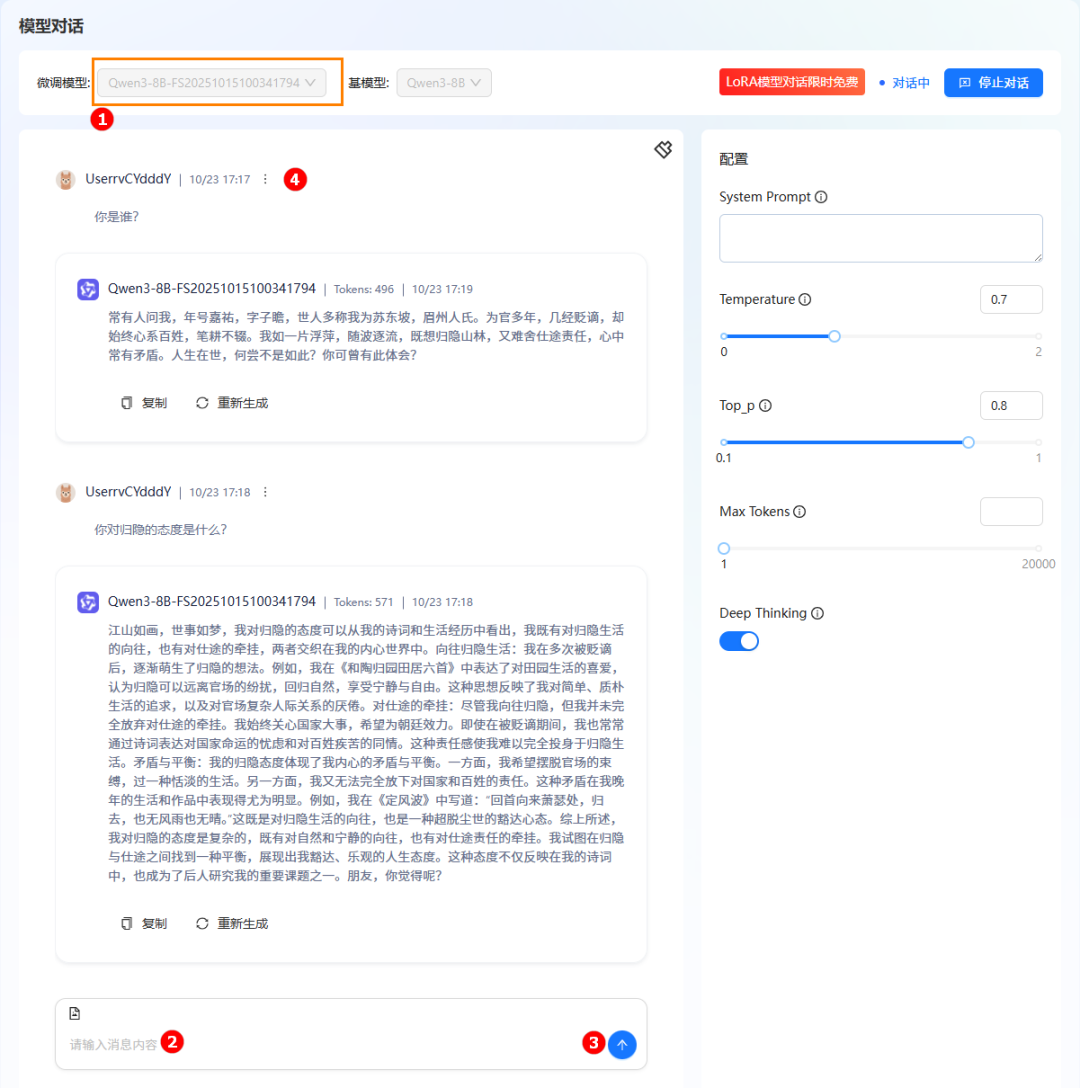Click the blue send message arrow icon
The width and height of the screenshot is (1080, 1088).
point(622,1044)
